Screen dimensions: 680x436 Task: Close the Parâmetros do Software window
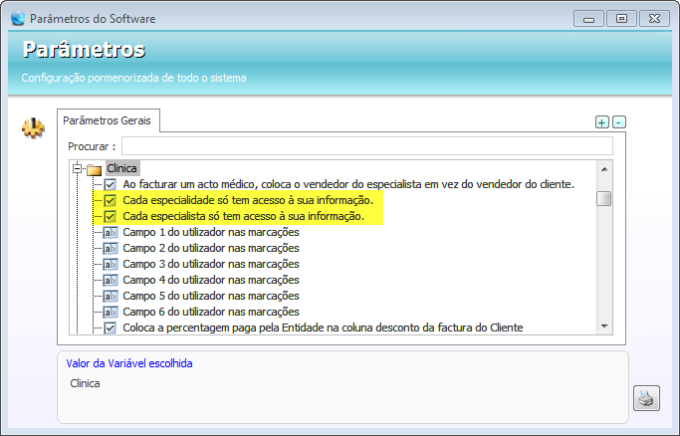coord(654,19)
